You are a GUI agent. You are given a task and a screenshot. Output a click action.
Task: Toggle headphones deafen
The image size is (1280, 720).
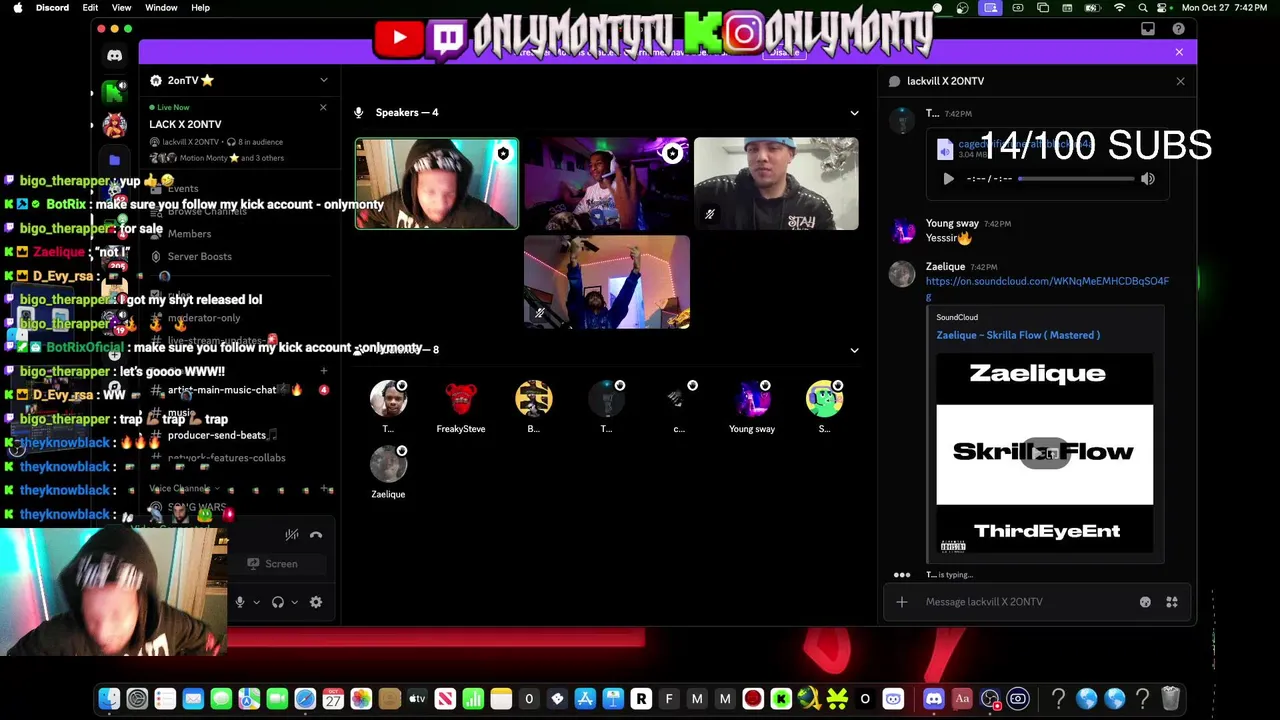coord(278,602)
